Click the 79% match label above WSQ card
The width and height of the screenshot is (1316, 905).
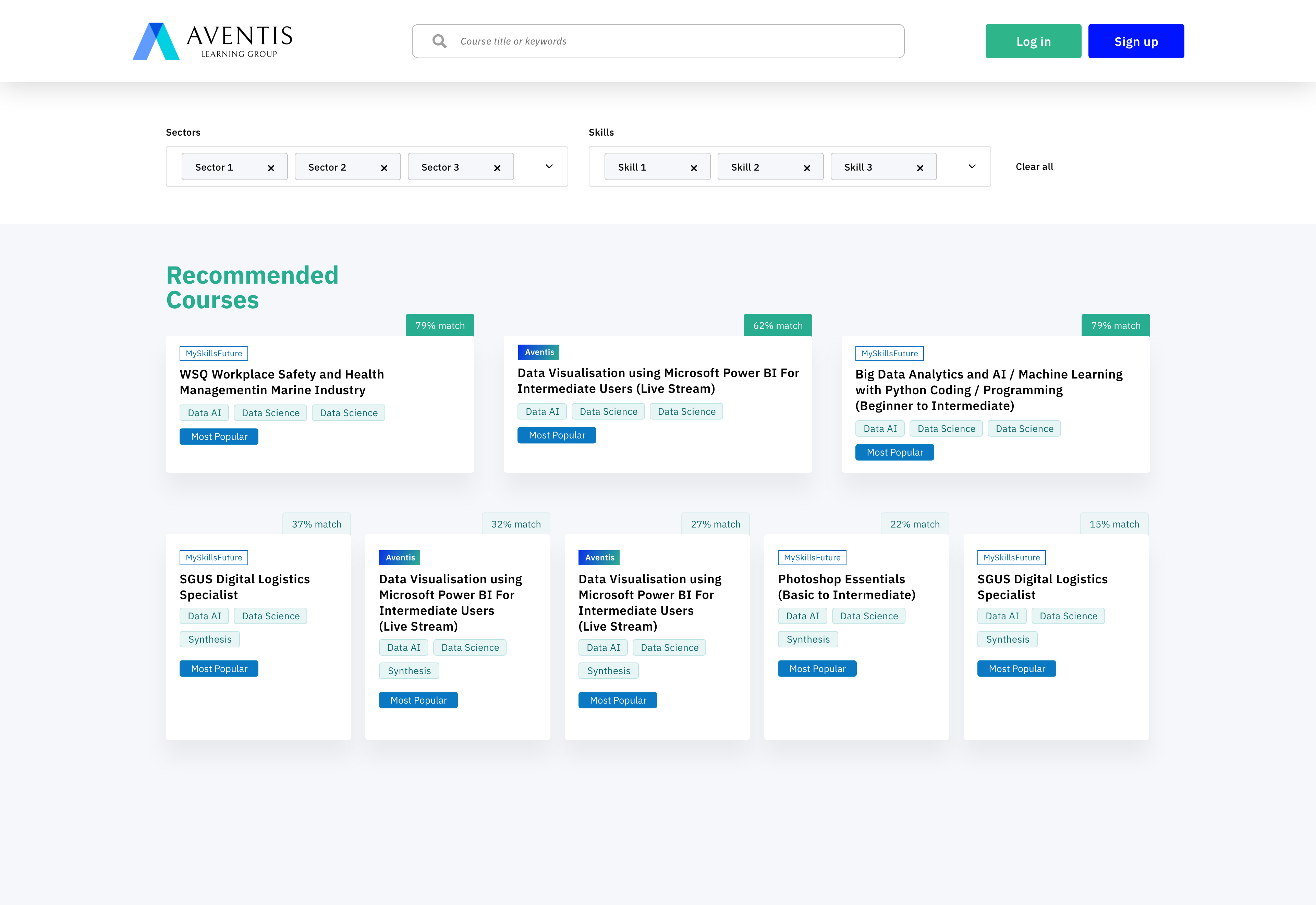click(440, 325)
